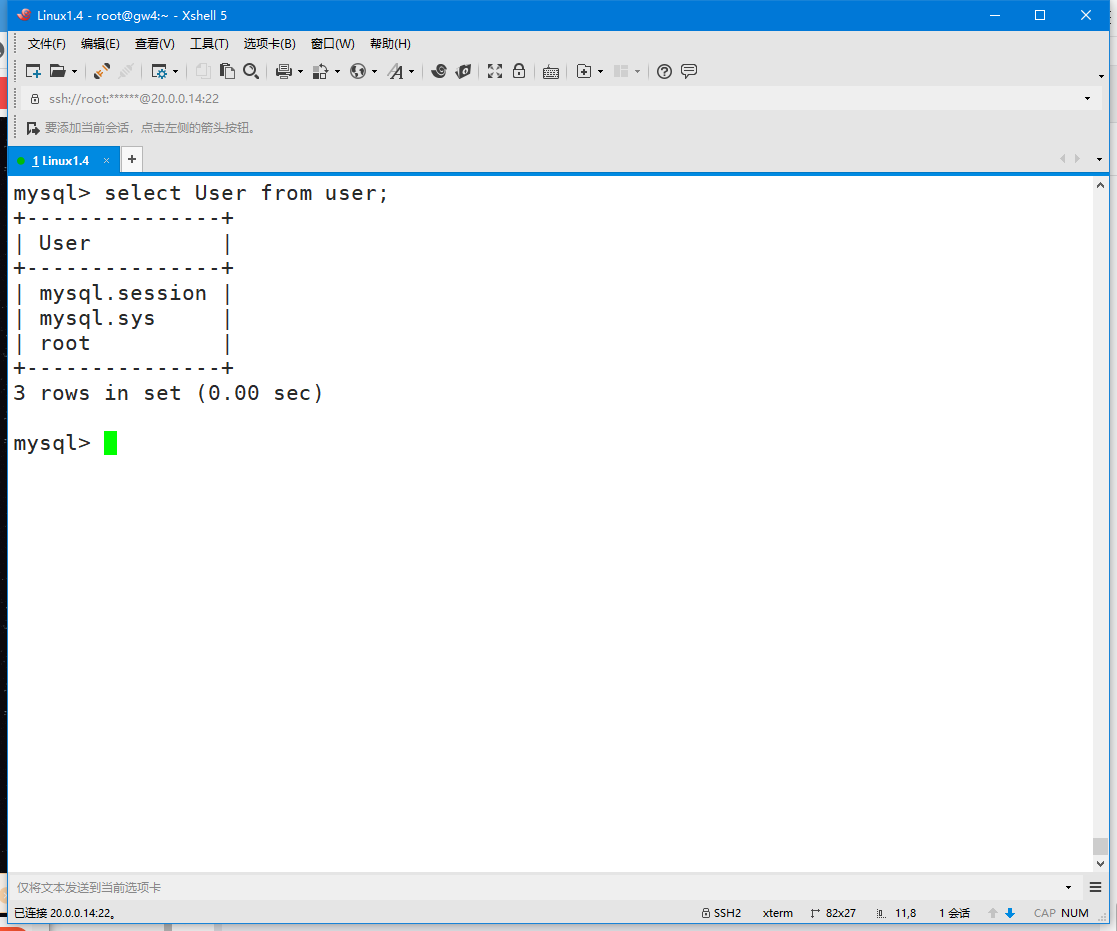
Task: Expand the address bar history dropdown
Action: (1087, 98)
